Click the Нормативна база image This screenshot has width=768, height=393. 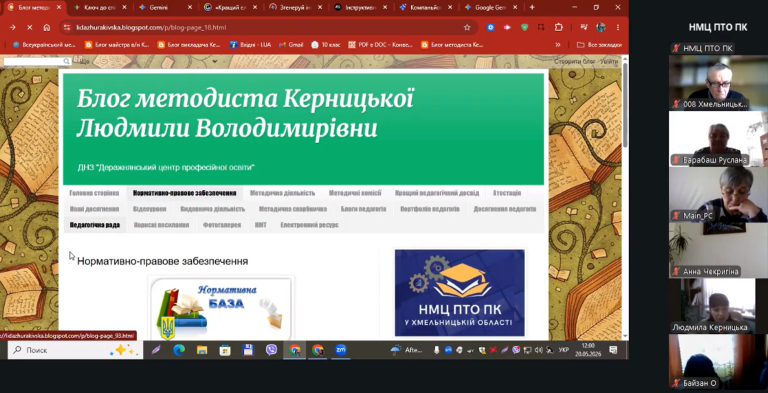pyautogui.click(x=221, y=309)
